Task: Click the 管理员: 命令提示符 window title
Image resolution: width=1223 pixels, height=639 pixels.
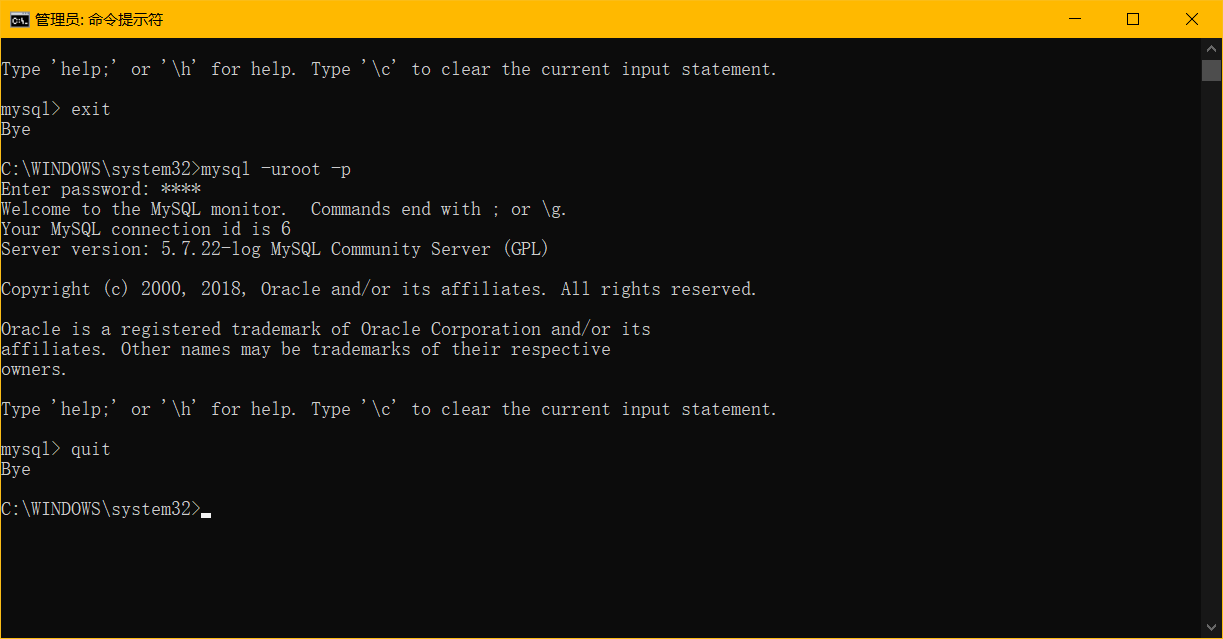Action: point(99,19)
